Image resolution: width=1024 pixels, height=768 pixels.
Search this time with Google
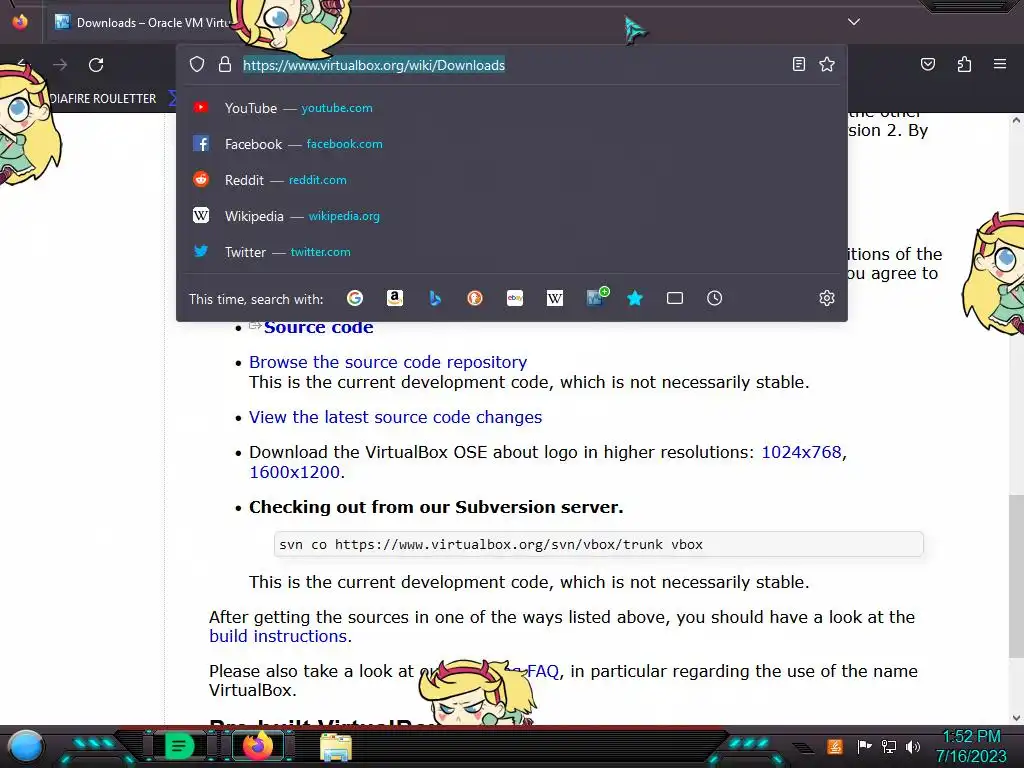coord(355,298)
